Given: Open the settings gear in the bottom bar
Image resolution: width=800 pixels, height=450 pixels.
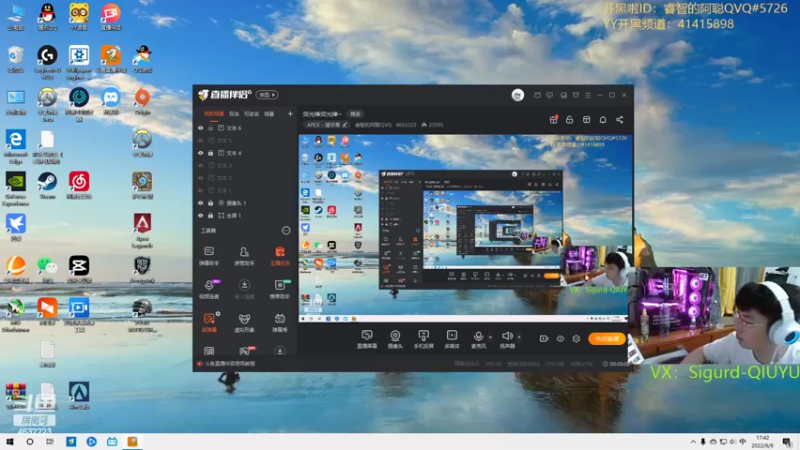Looking at the screenshot, I should click(x=576, y=338).
